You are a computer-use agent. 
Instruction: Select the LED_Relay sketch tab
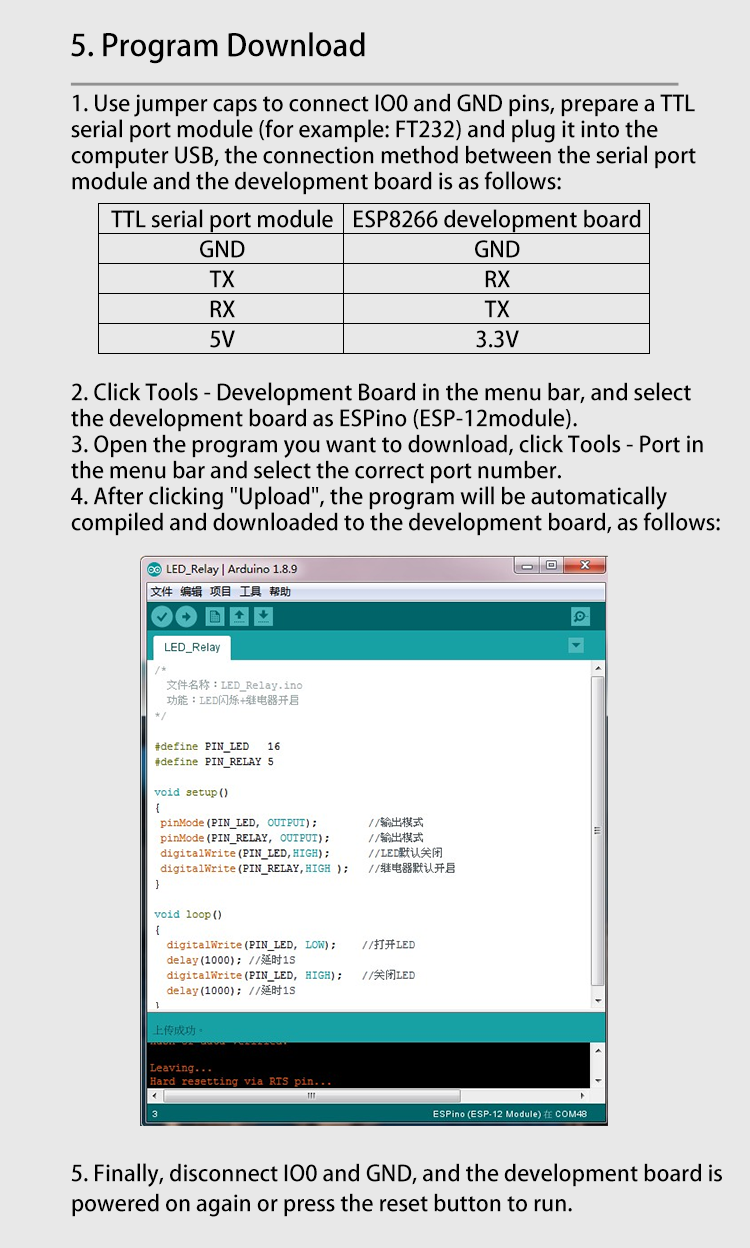click(192, 647)
